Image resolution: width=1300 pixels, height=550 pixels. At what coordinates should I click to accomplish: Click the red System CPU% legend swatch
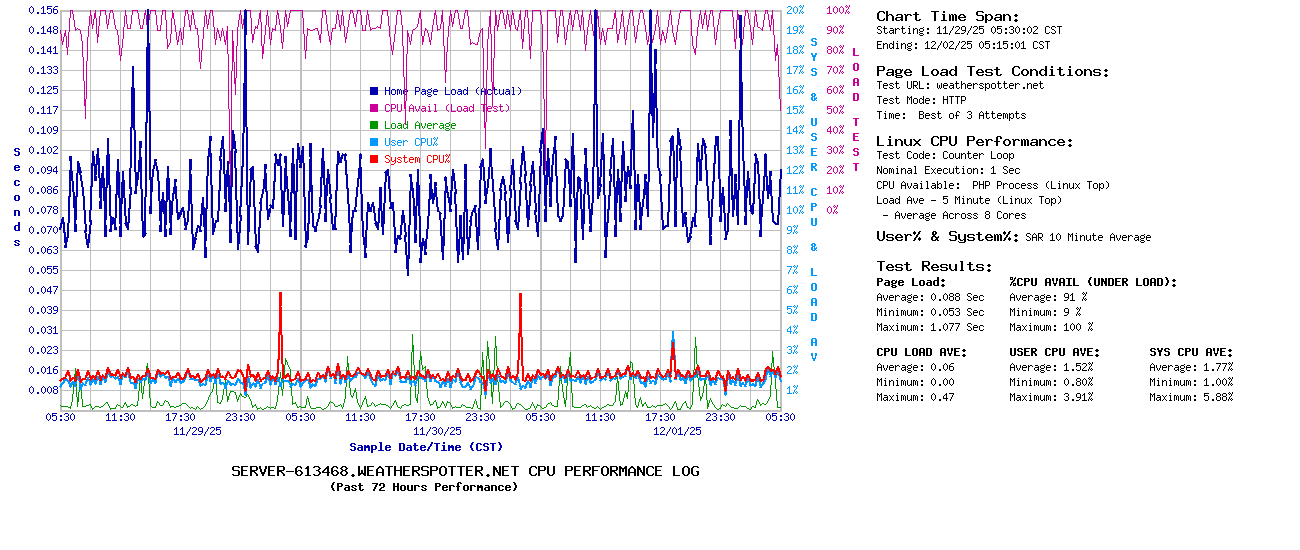(374, 159)
